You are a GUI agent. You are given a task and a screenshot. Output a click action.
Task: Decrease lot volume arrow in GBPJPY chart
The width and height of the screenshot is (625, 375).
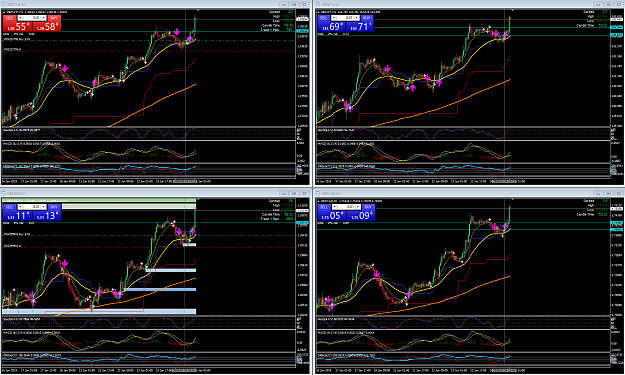click(x=334, y=18)
